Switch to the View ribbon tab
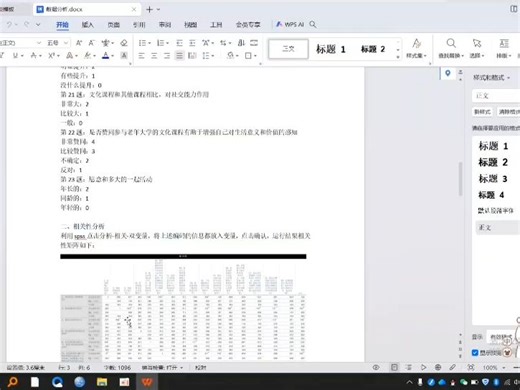 pos(191,25)
